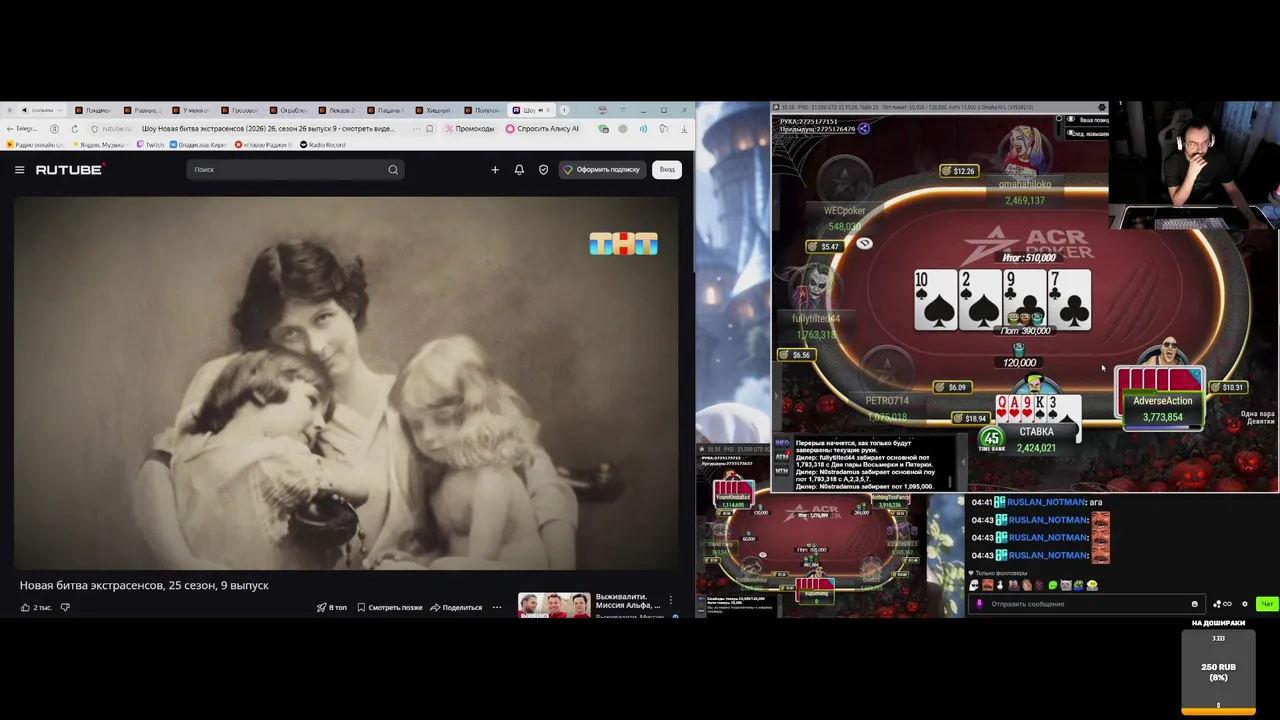
Task: Click the В топ rocket button
Action: 332,607
